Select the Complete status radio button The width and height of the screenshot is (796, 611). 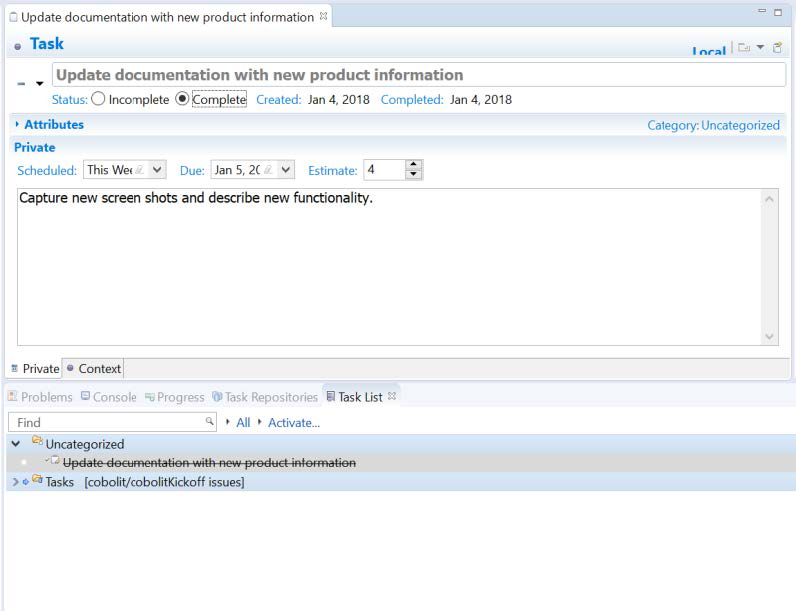[x=182, y=99]
